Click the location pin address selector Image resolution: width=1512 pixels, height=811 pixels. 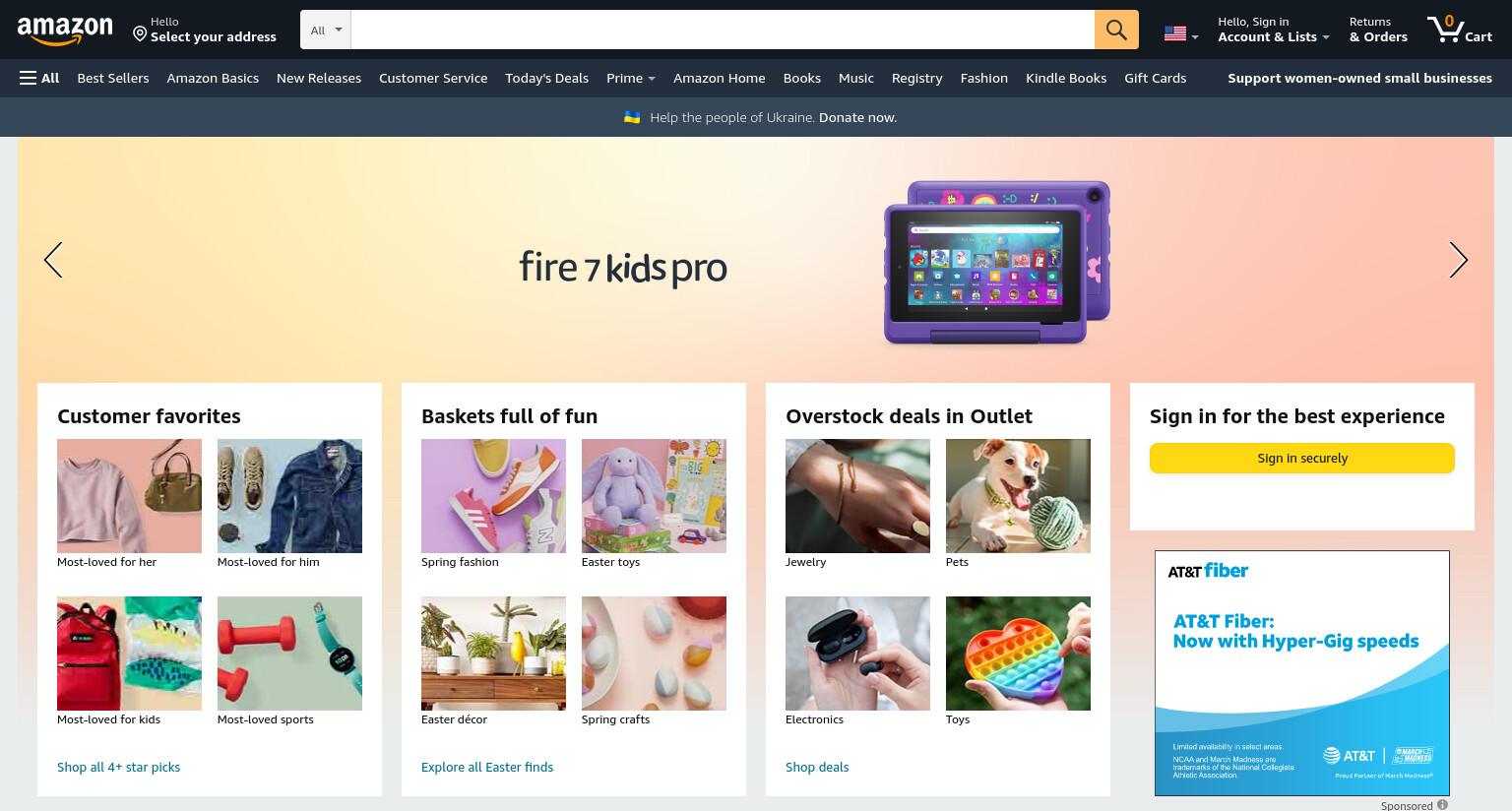(205, 30)
